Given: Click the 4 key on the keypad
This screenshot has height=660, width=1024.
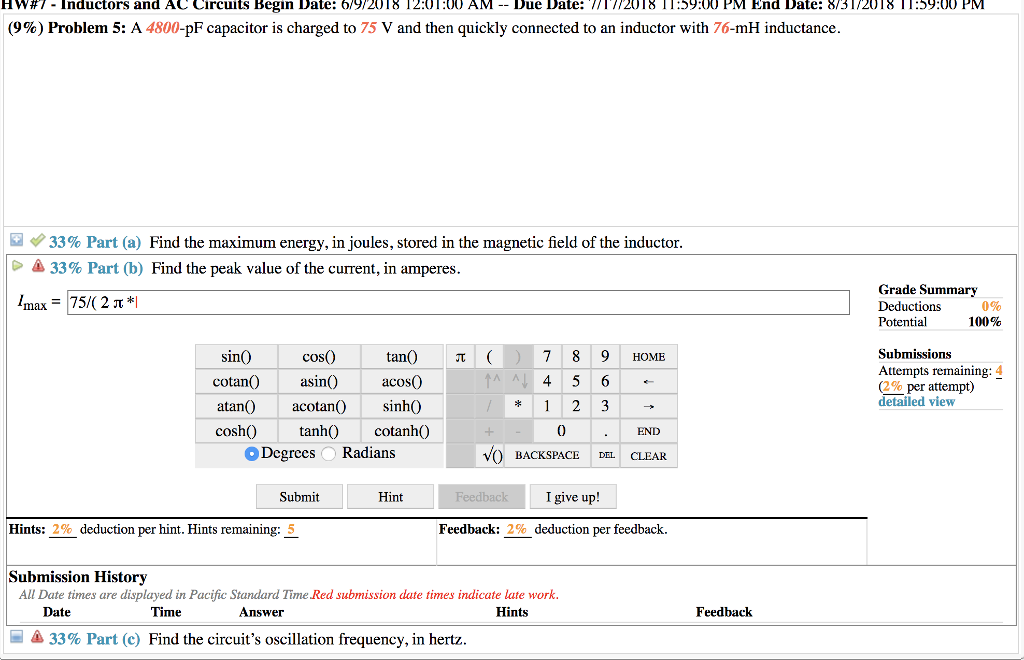Looking at the screenshot, I should coord(547,381).
